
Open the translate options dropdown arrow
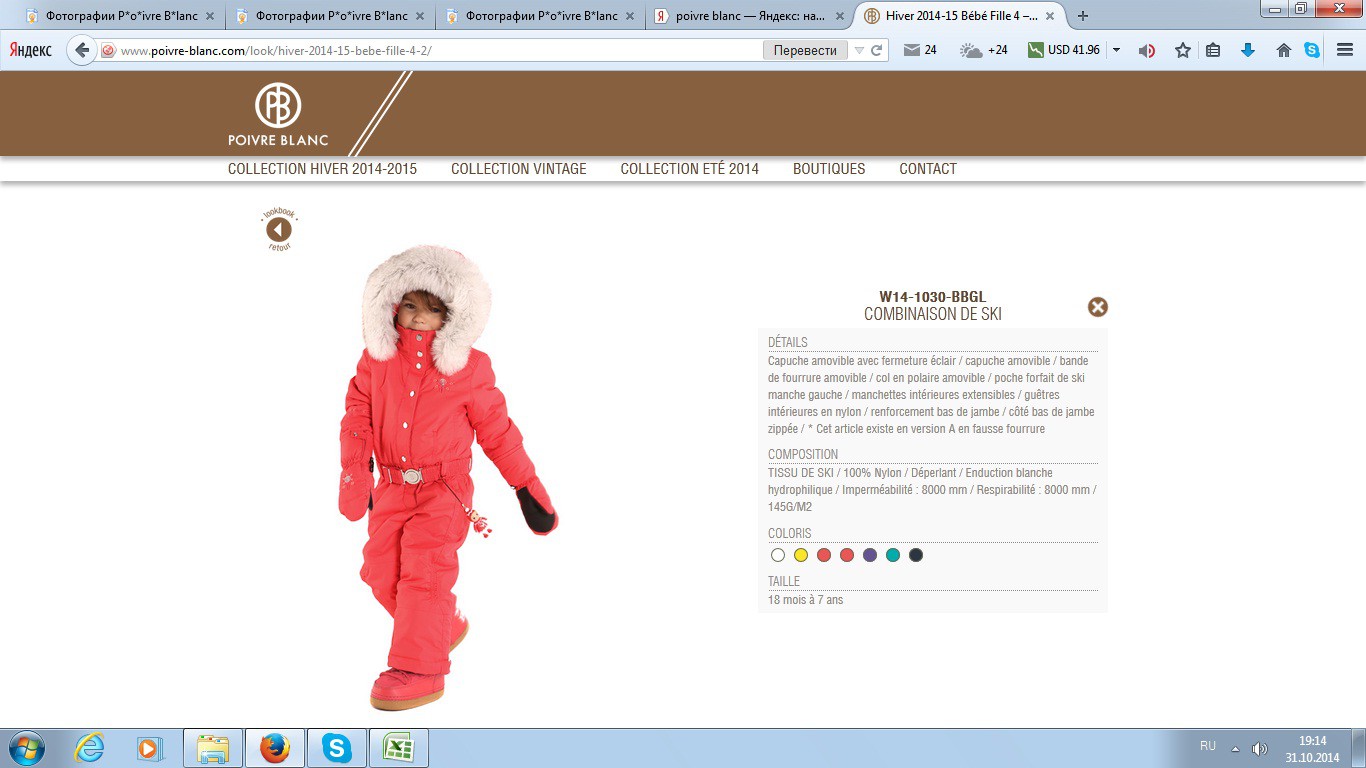[858, 50]
